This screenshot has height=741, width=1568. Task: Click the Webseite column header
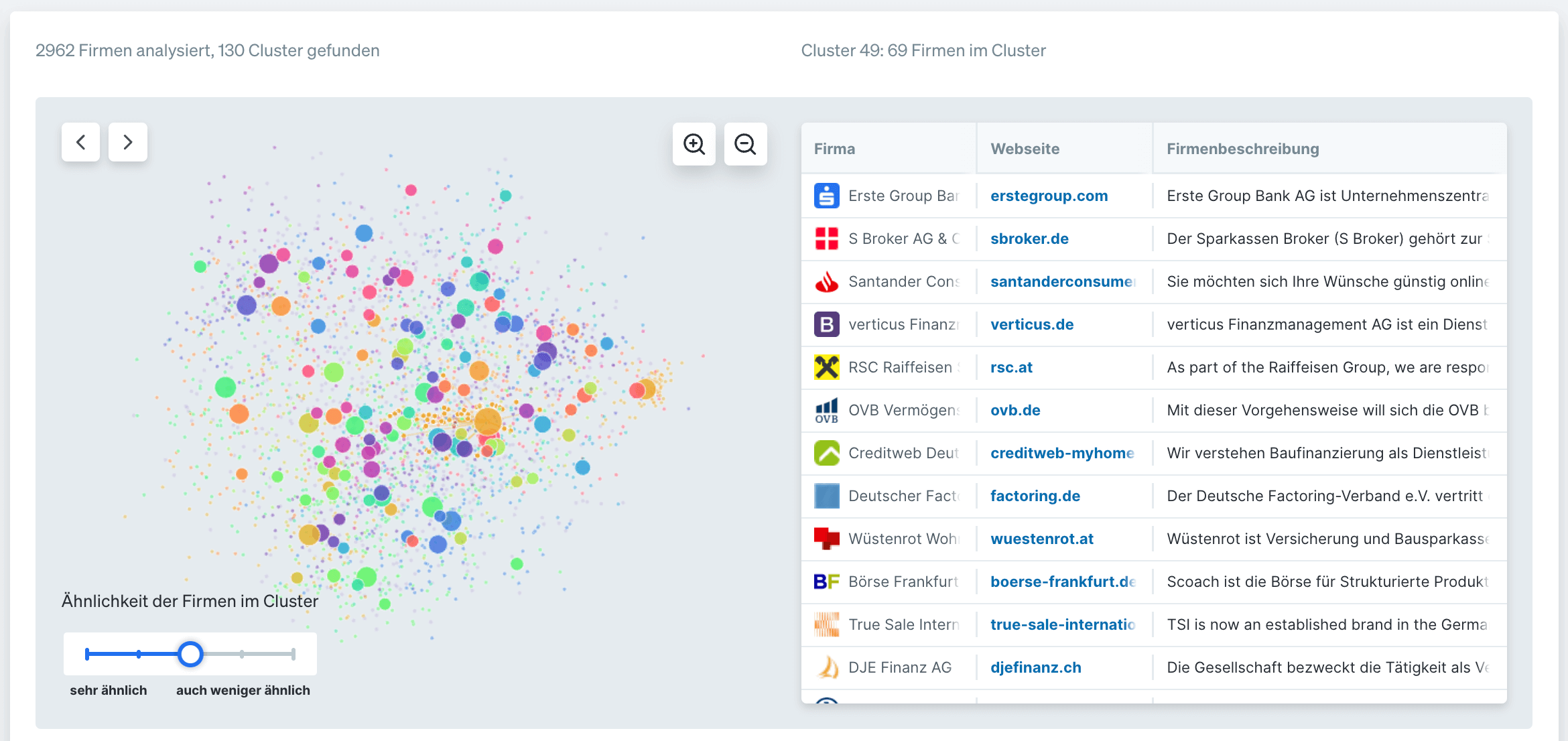1025,148
